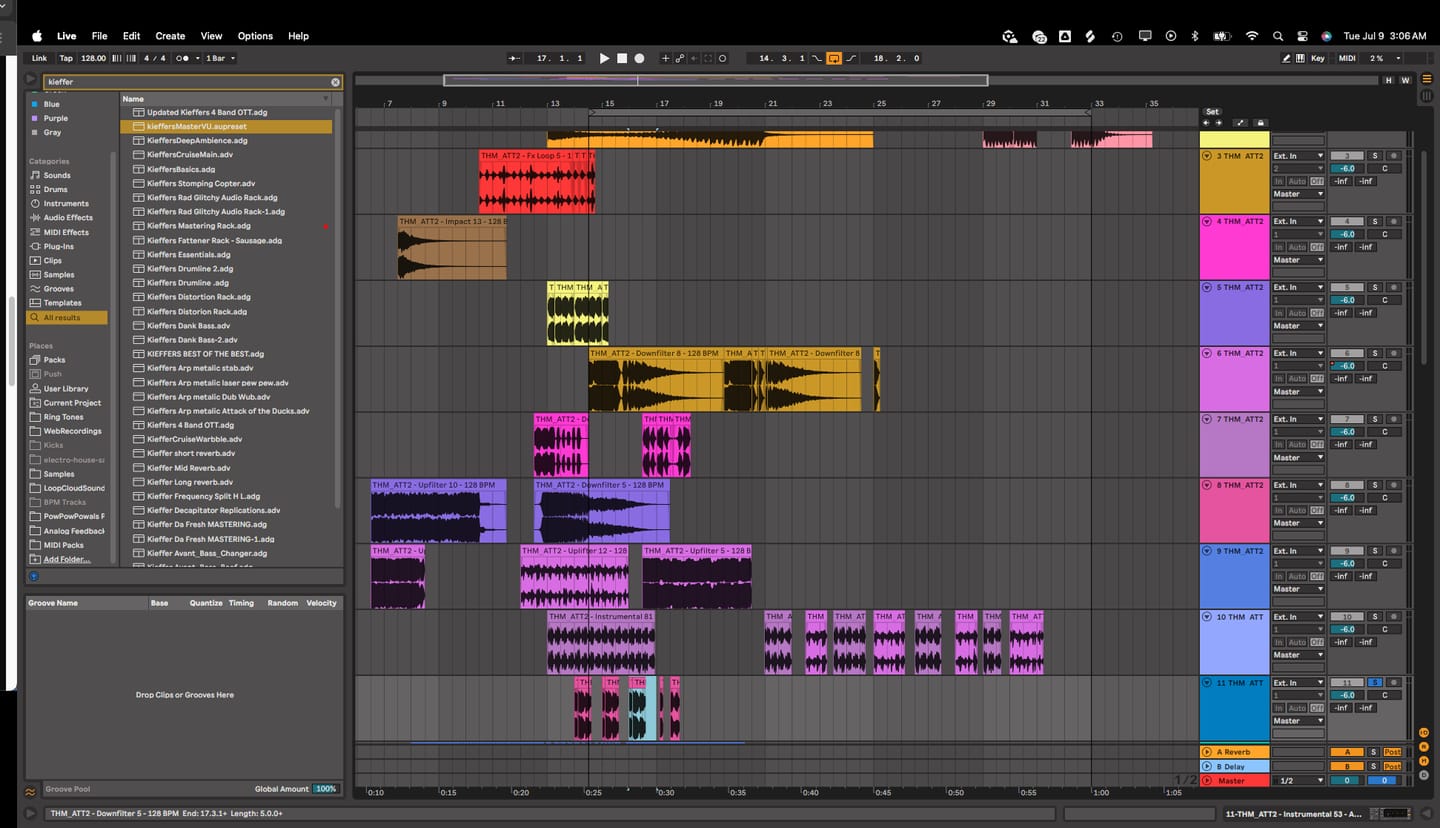Viewport: 1440px width, 828px height.
Task: Toggle the Key map mode button
Action: pyautogui.click(x=1318, y=58)
